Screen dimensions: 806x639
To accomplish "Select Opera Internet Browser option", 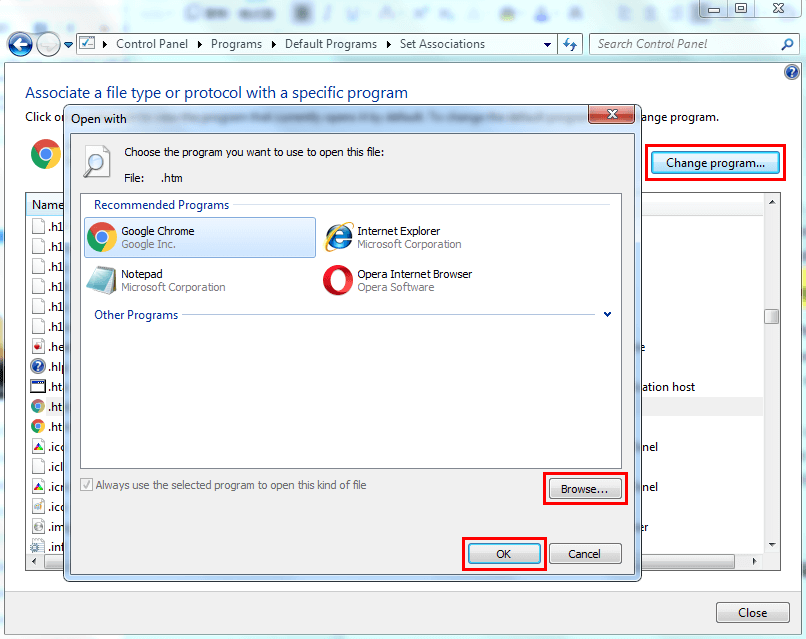I will coord(397,280).
